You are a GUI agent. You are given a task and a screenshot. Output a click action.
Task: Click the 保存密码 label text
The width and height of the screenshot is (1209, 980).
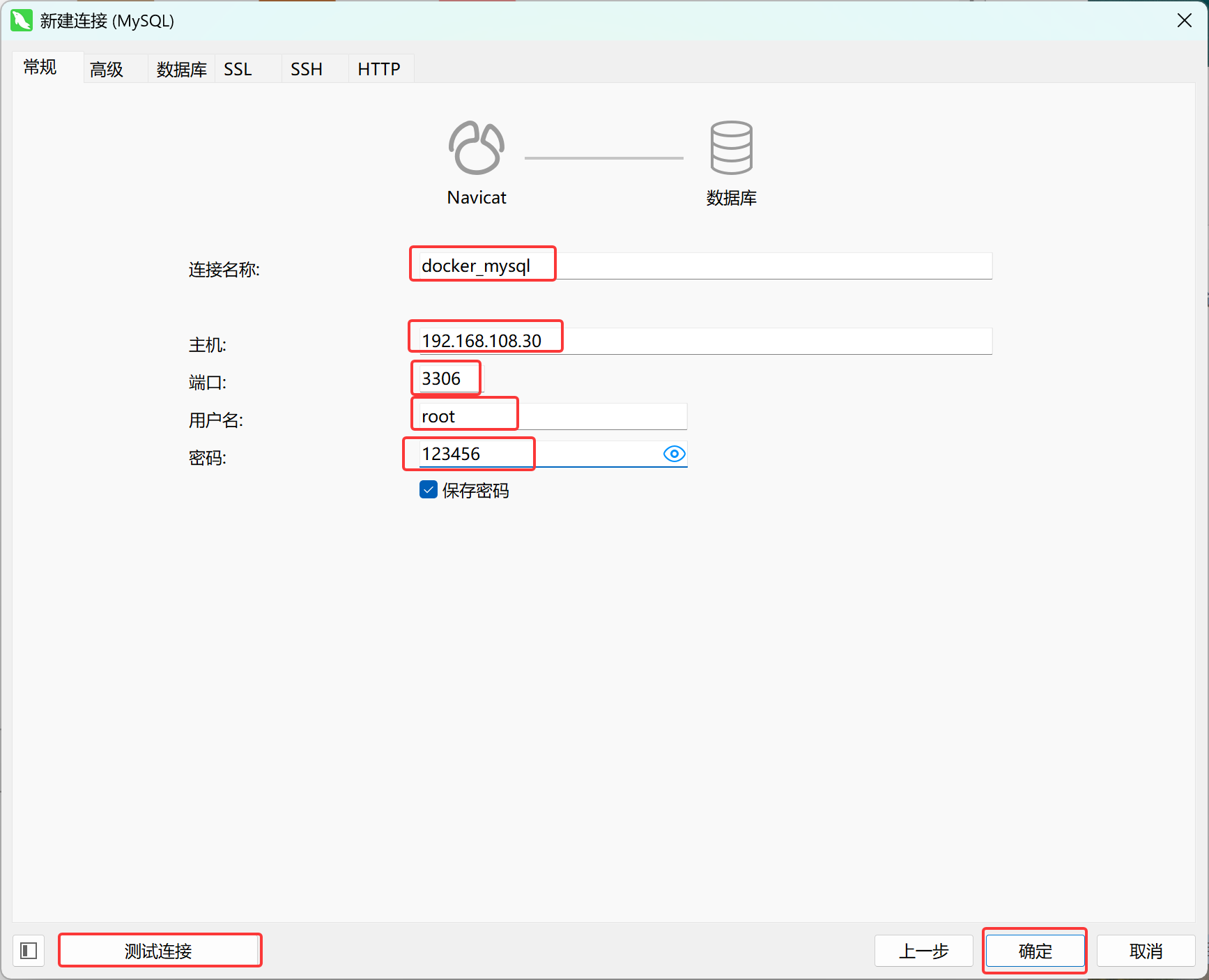[476, 491]
